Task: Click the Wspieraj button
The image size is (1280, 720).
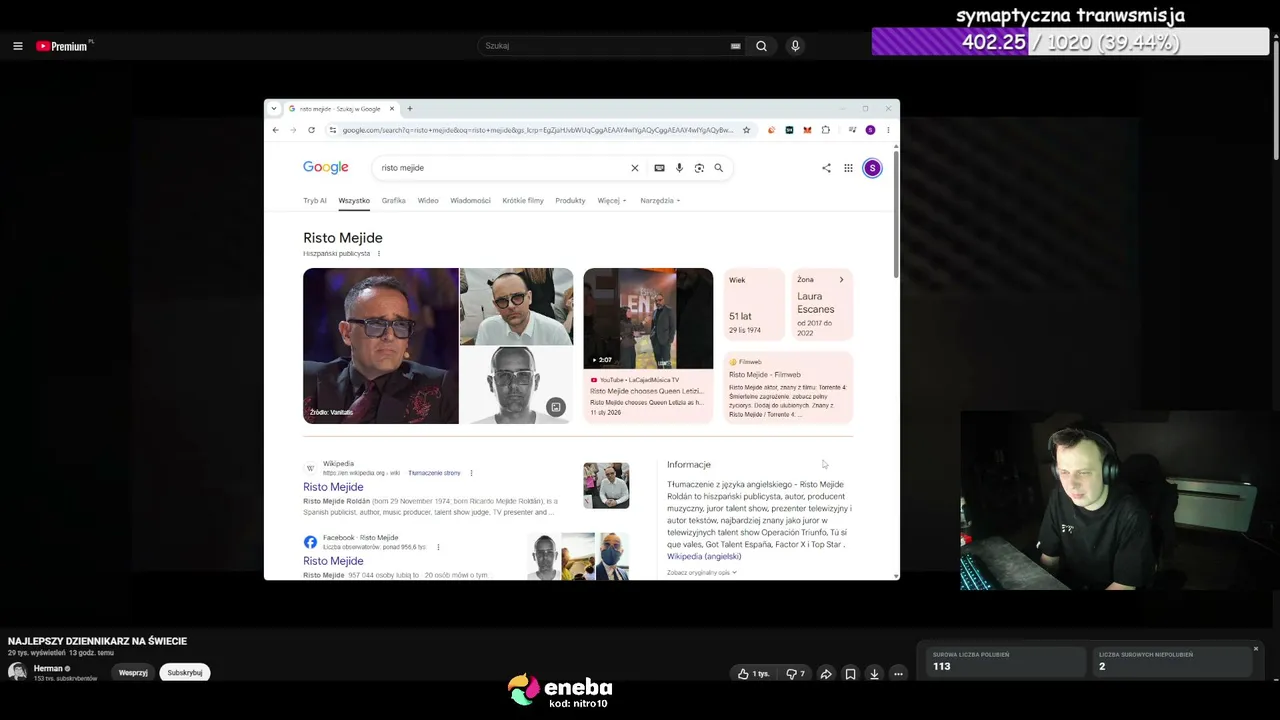Action: (133, 673)
